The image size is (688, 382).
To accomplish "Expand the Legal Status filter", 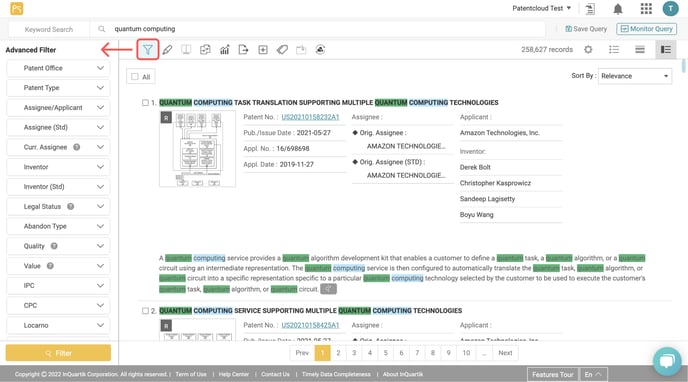I will coord(58,207).
